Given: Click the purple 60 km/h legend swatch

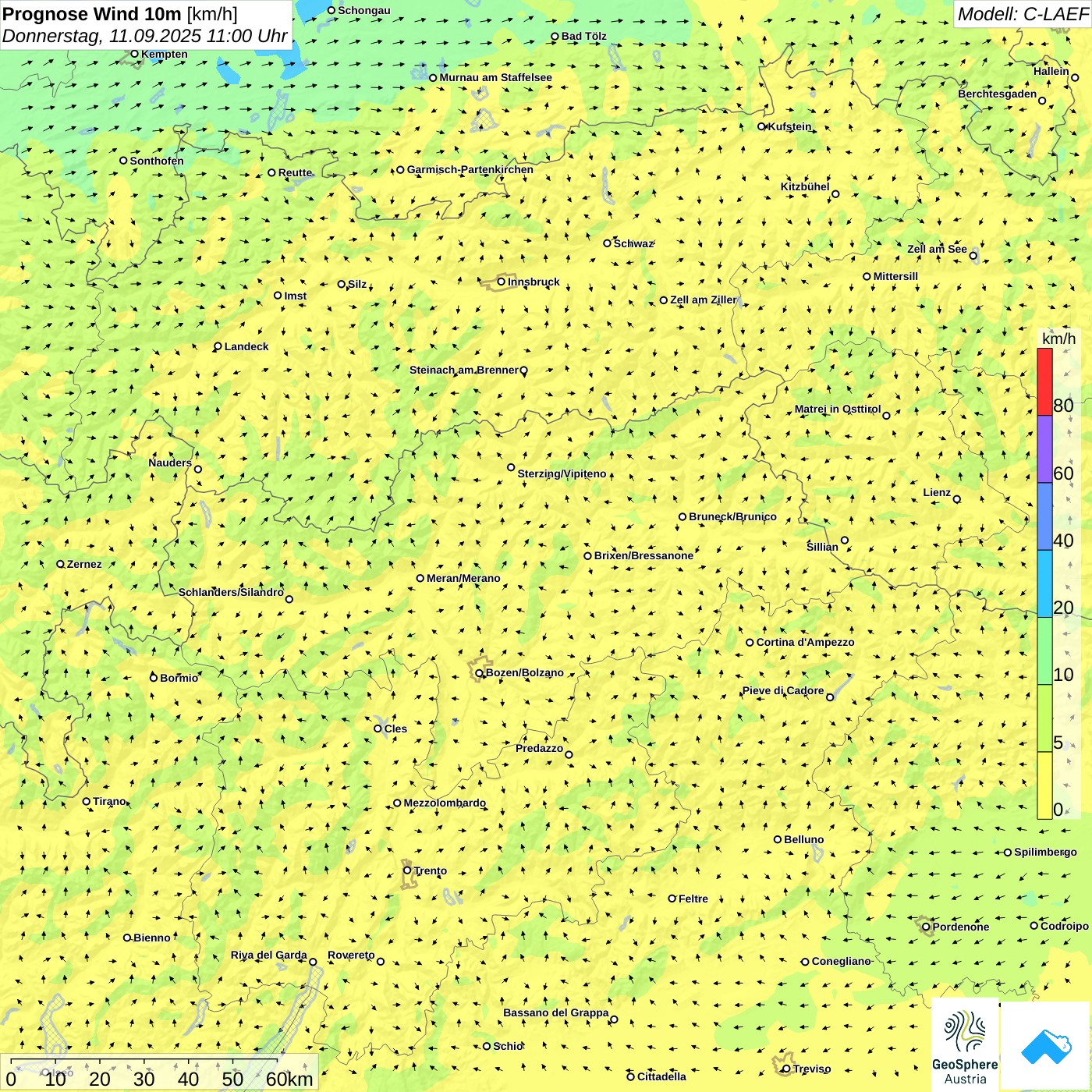Looking at the screenshot, I should [1044, 449].
